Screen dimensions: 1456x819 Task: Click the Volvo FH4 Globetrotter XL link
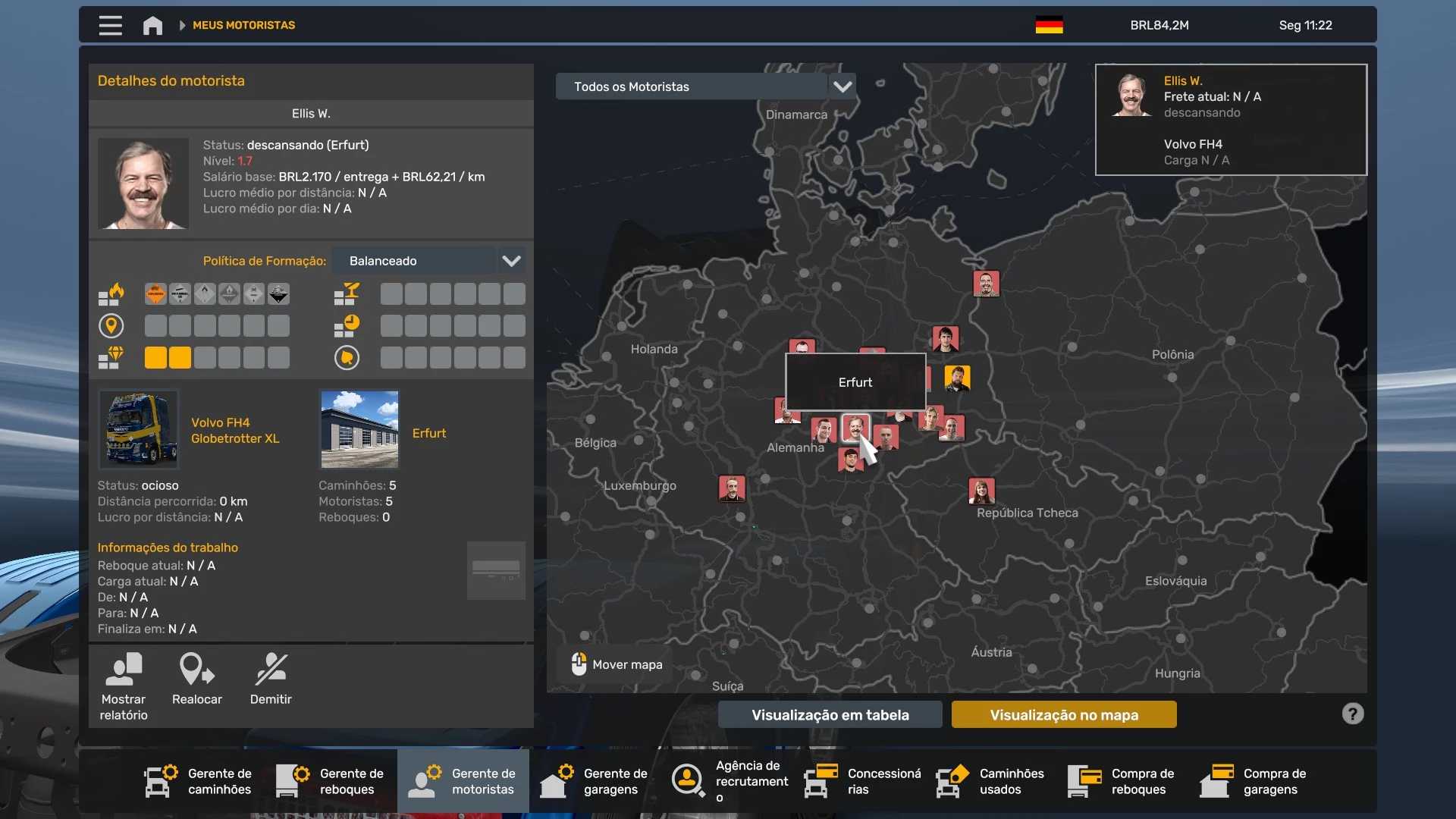(234, 430)
